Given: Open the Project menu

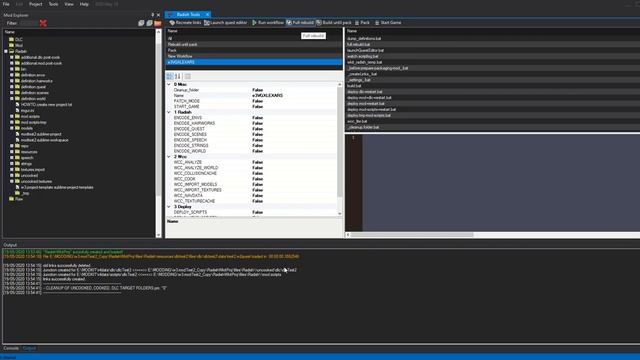Looking at the screenshot, I should pyautogui.click(x=36, y=4).
